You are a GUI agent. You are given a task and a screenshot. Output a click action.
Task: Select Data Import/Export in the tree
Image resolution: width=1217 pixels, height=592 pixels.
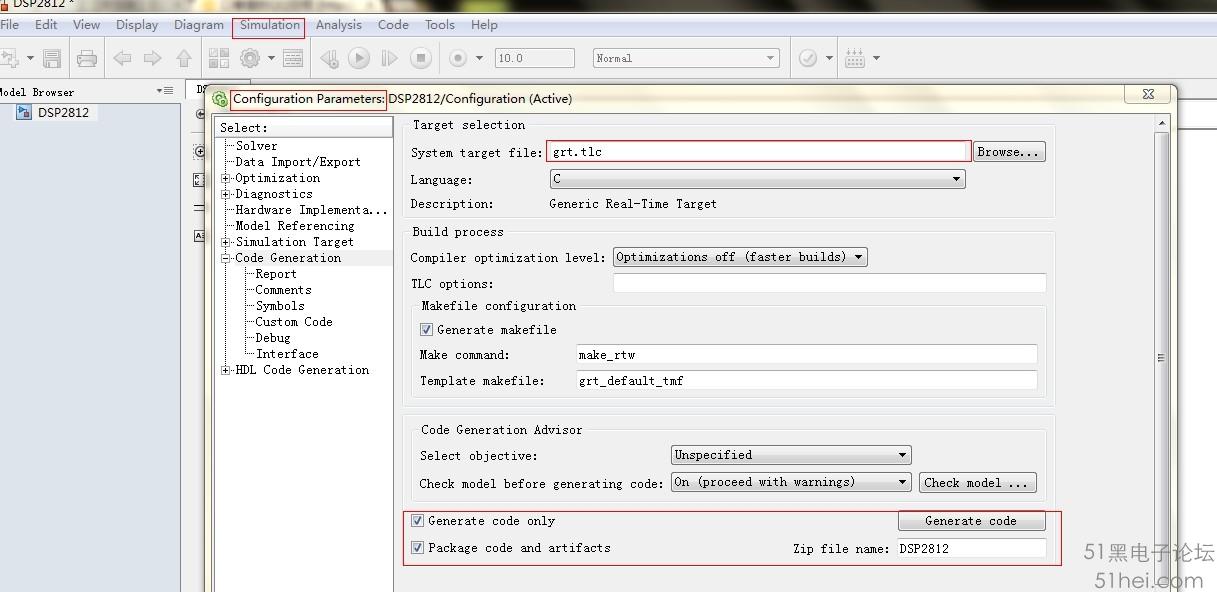298,162
